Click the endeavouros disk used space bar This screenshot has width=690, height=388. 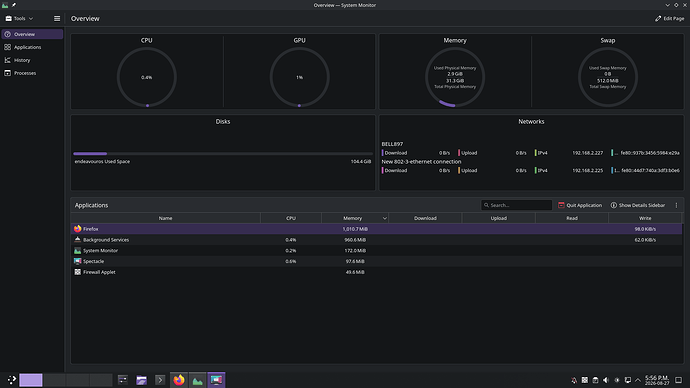click(223, 154)
